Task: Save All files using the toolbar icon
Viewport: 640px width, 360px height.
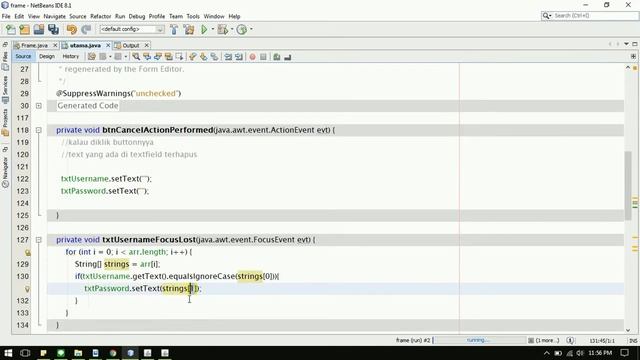Action: click(53, 29)
